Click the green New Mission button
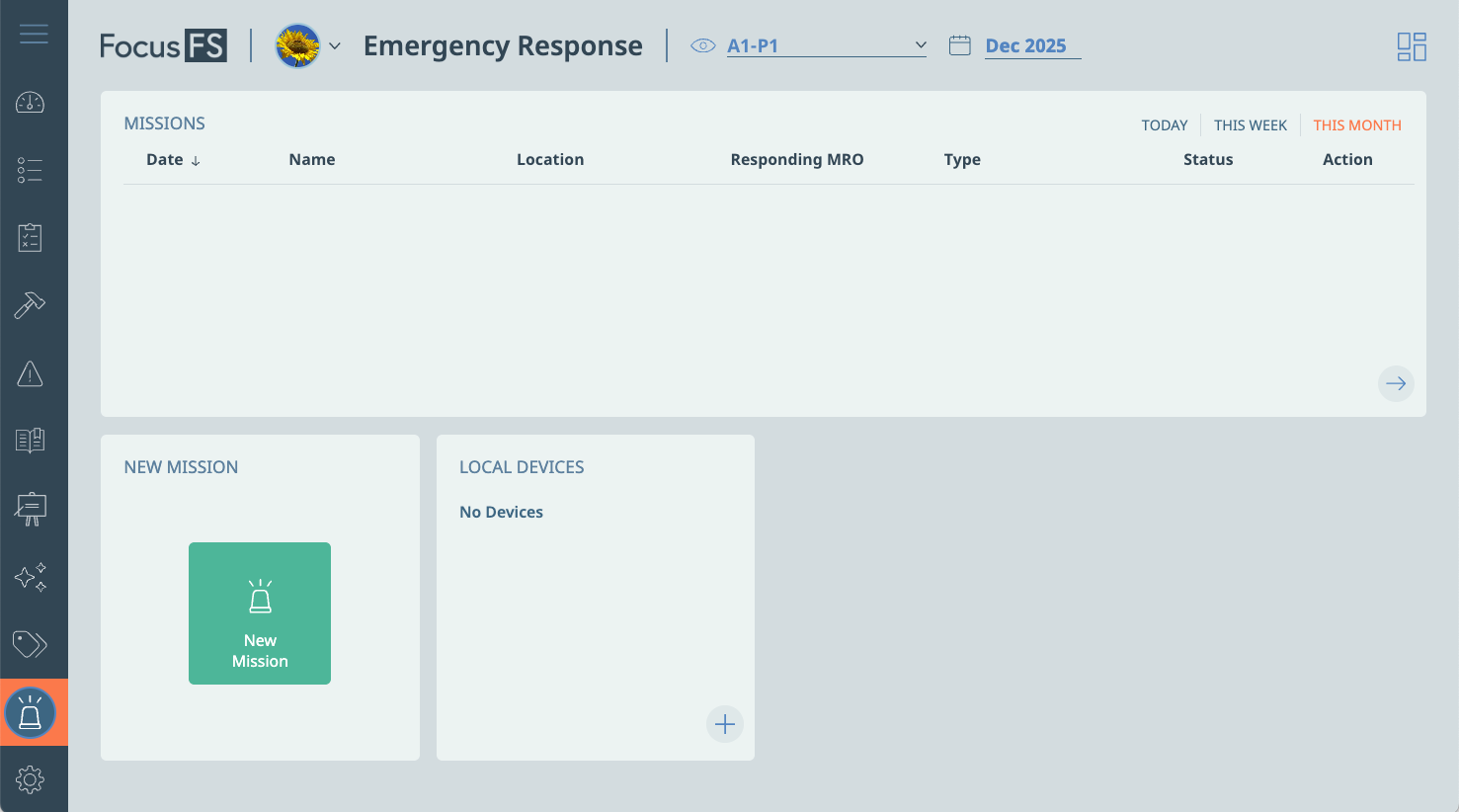Viewport: 1459px width, 812px height. (x=260, y=613)
